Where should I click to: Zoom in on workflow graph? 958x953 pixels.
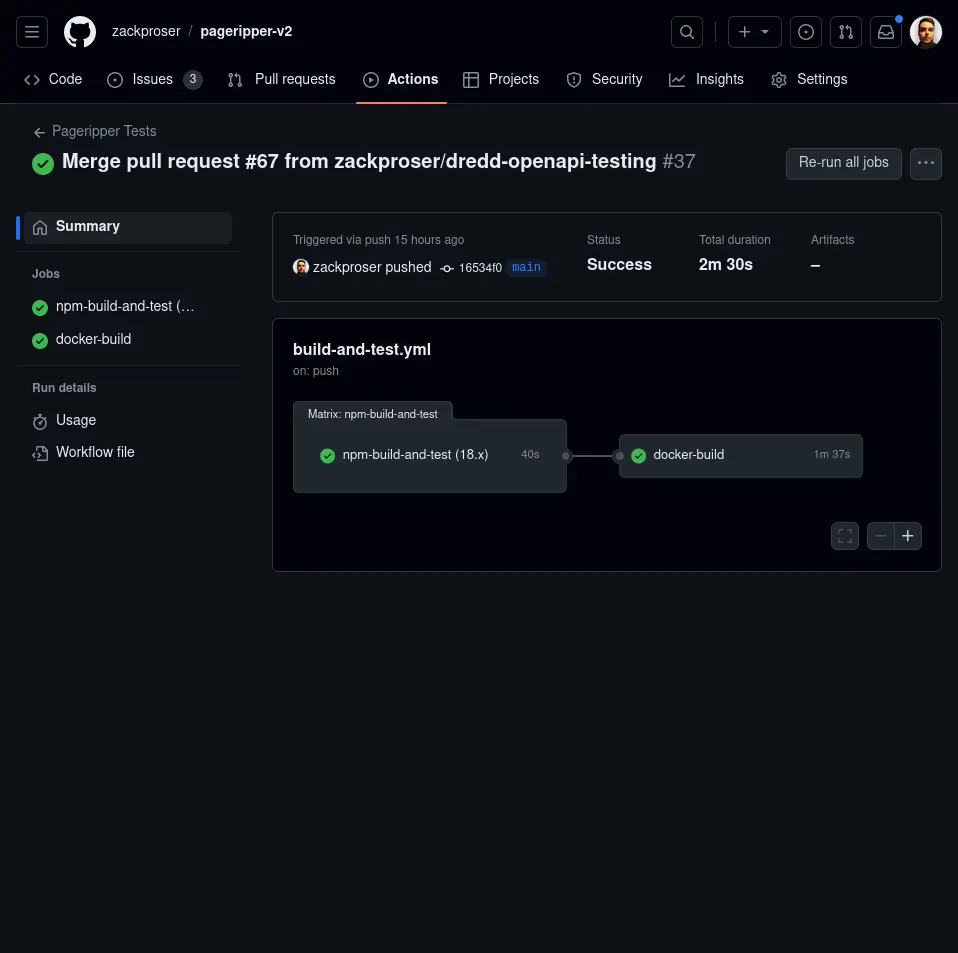[908, 536]
